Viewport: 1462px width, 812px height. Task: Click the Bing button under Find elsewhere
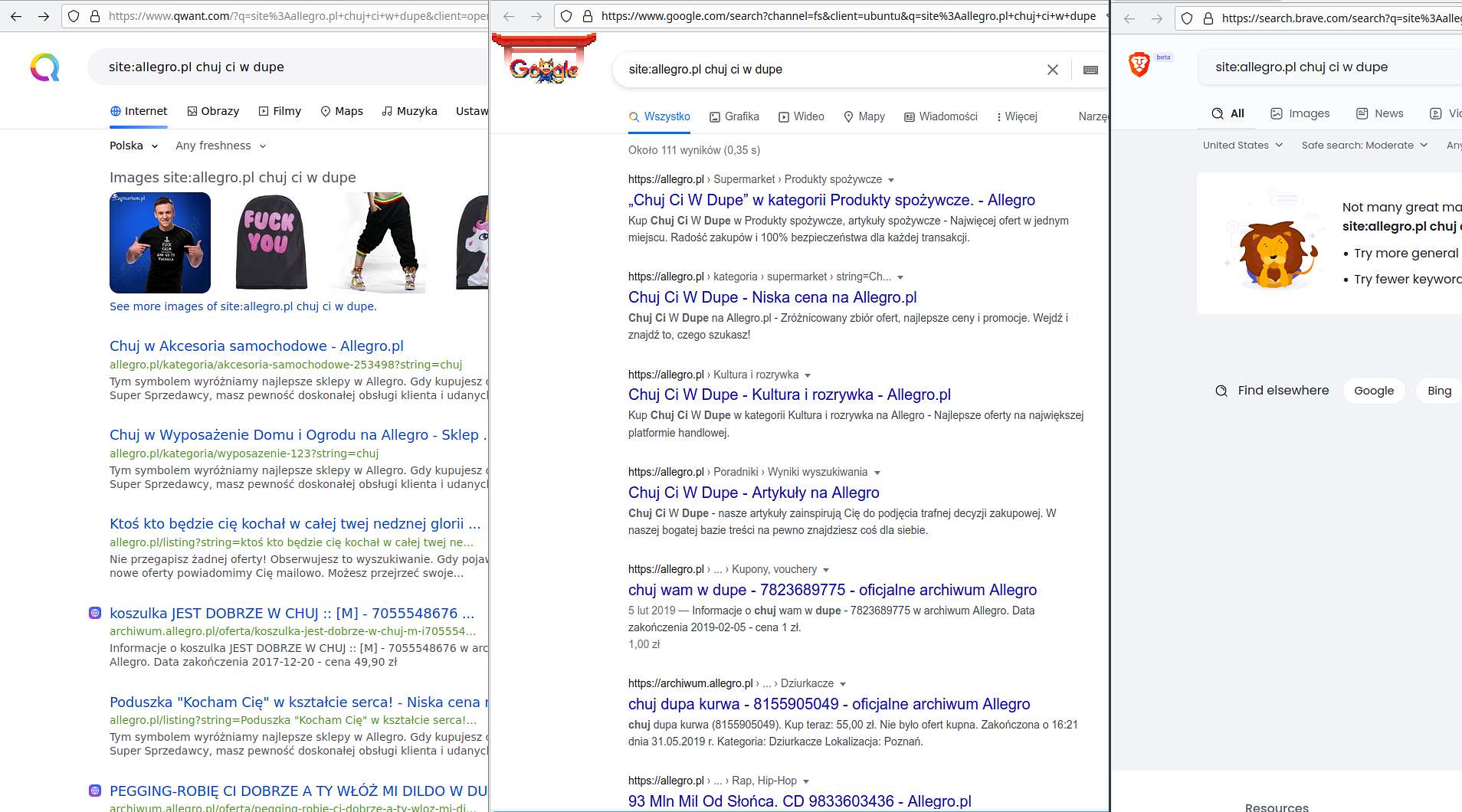point(1439,391)
